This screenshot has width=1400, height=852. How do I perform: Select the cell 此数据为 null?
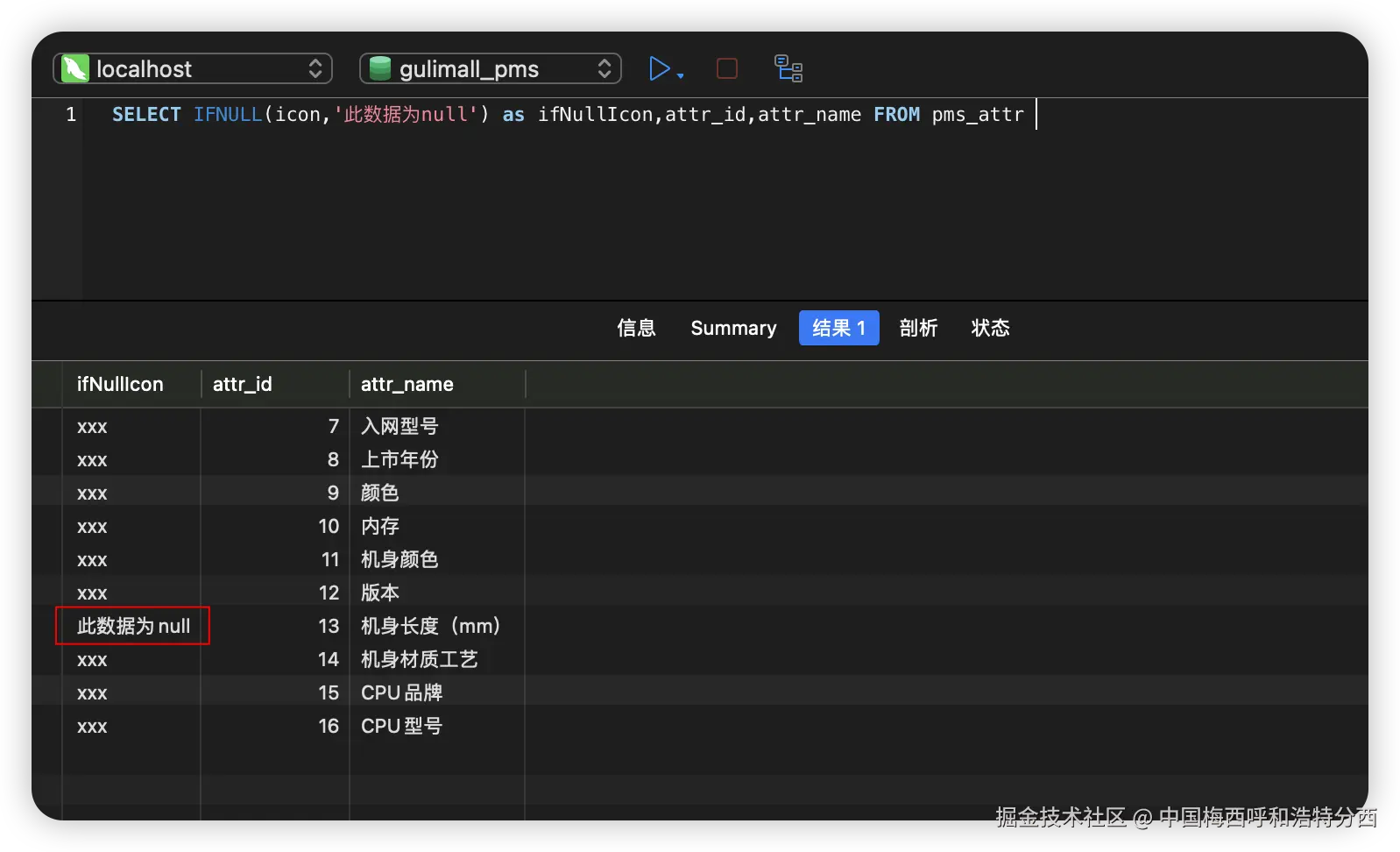(x=132, y=626)
